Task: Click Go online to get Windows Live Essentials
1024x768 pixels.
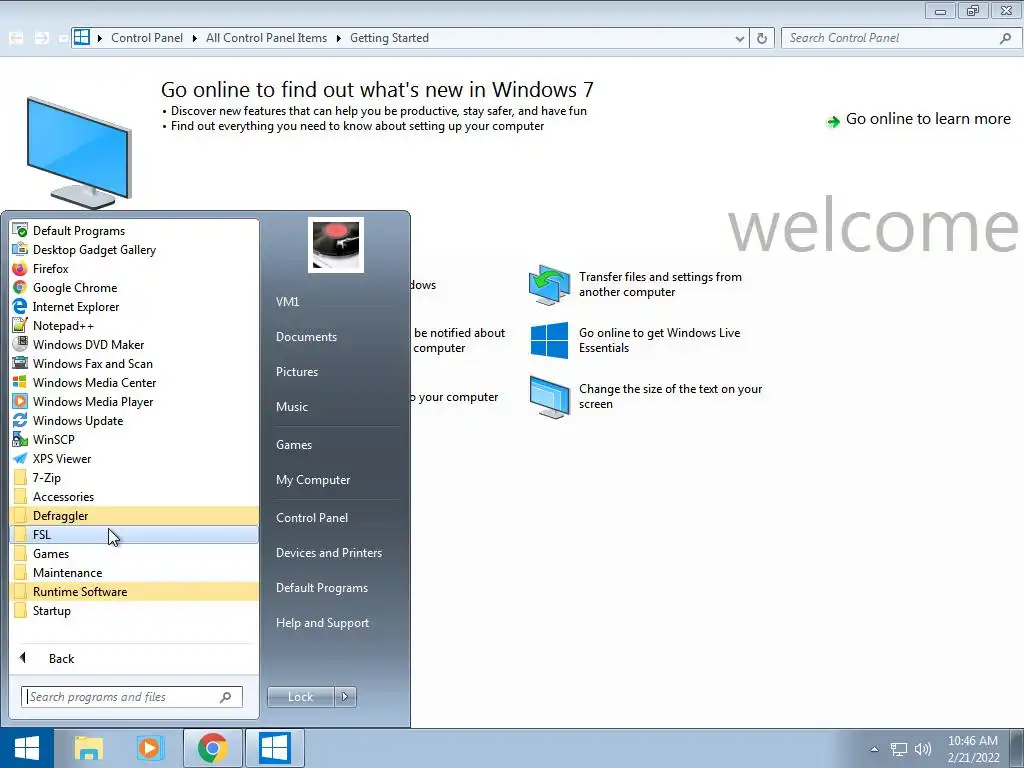Action: 659,340
